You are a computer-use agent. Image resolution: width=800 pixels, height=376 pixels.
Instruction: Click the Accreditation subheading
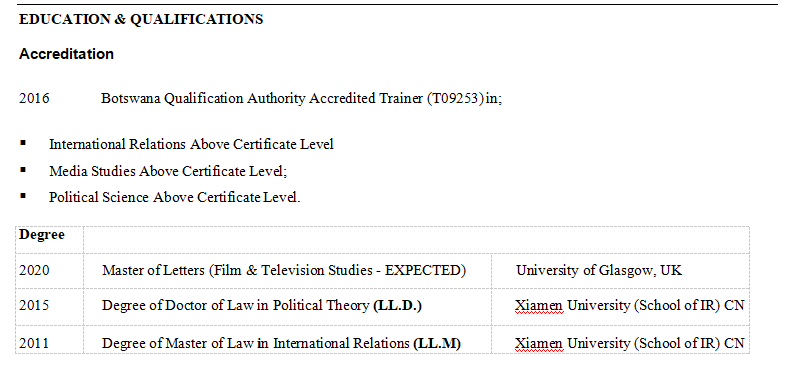click(x=66, y=54)
